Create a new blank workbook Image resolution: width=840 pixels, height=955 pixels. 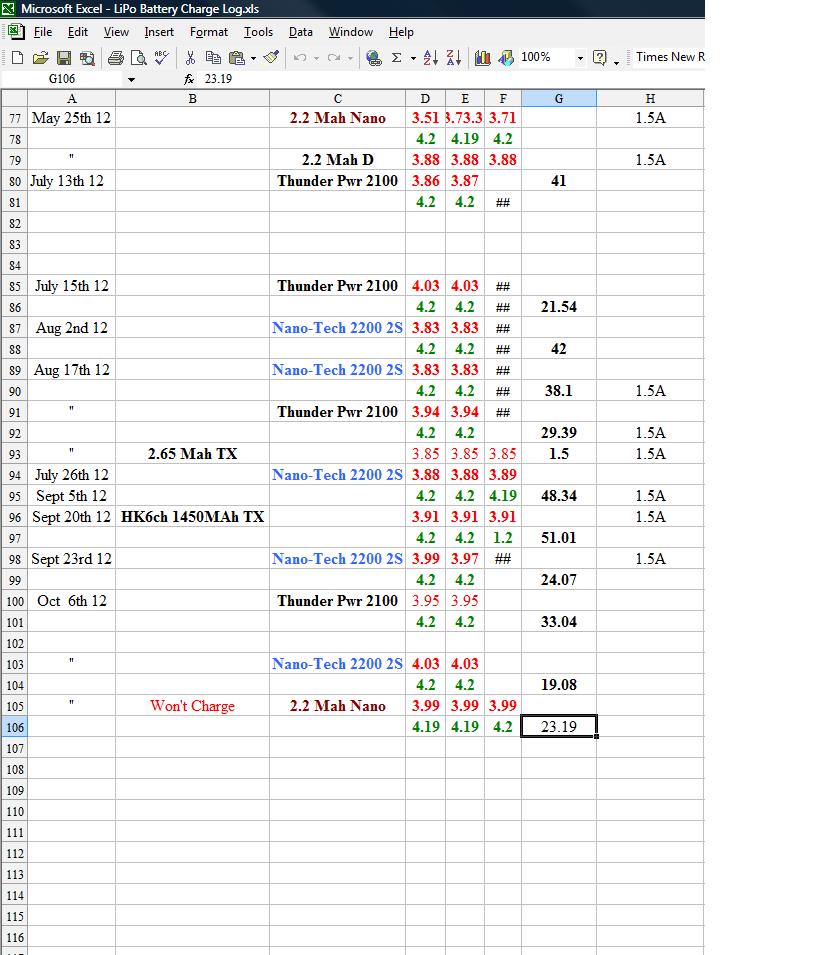[x=15, y=57]
